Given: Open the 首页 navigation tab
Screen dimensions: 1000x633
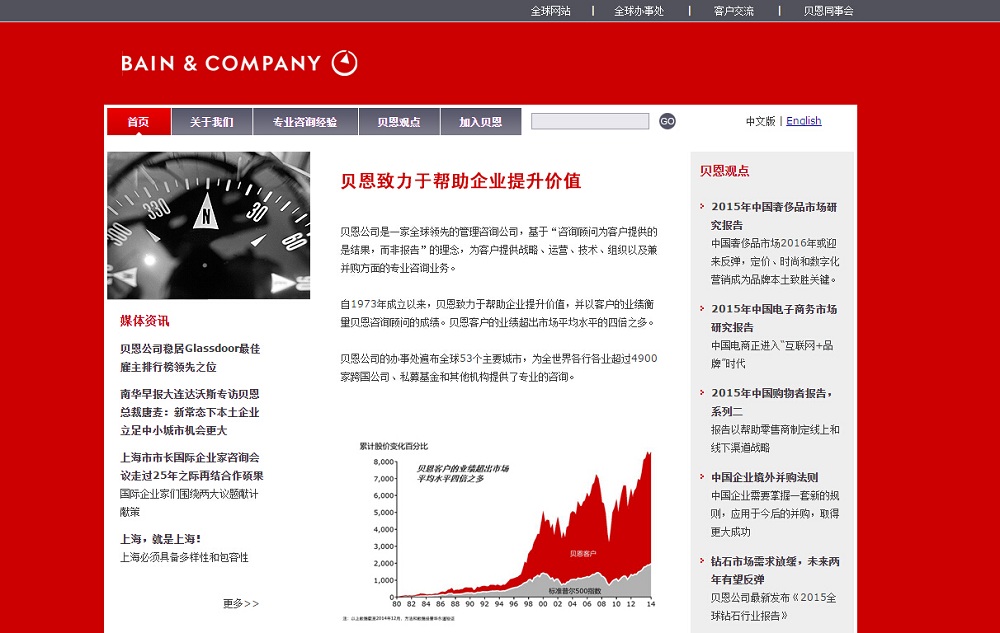Looking at the screenshot, I should [x=138, y=122].
